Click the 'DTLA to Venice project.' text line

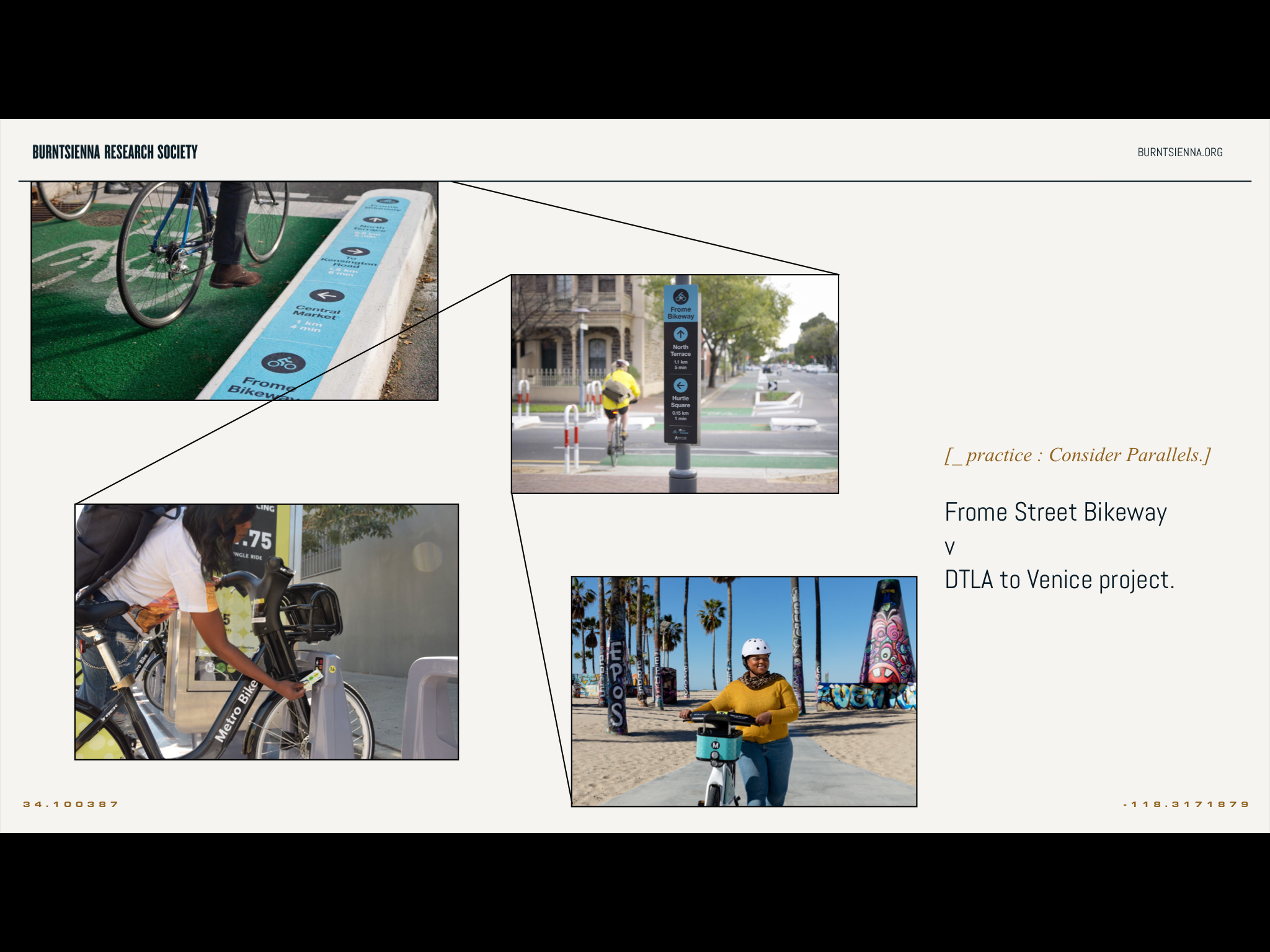click(x=1059, y=580)
